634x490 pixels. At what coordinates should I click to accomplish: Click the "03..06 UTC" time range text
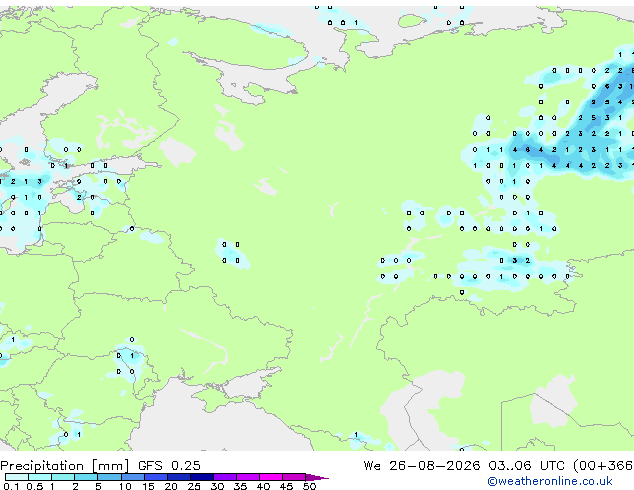(526, 466)
